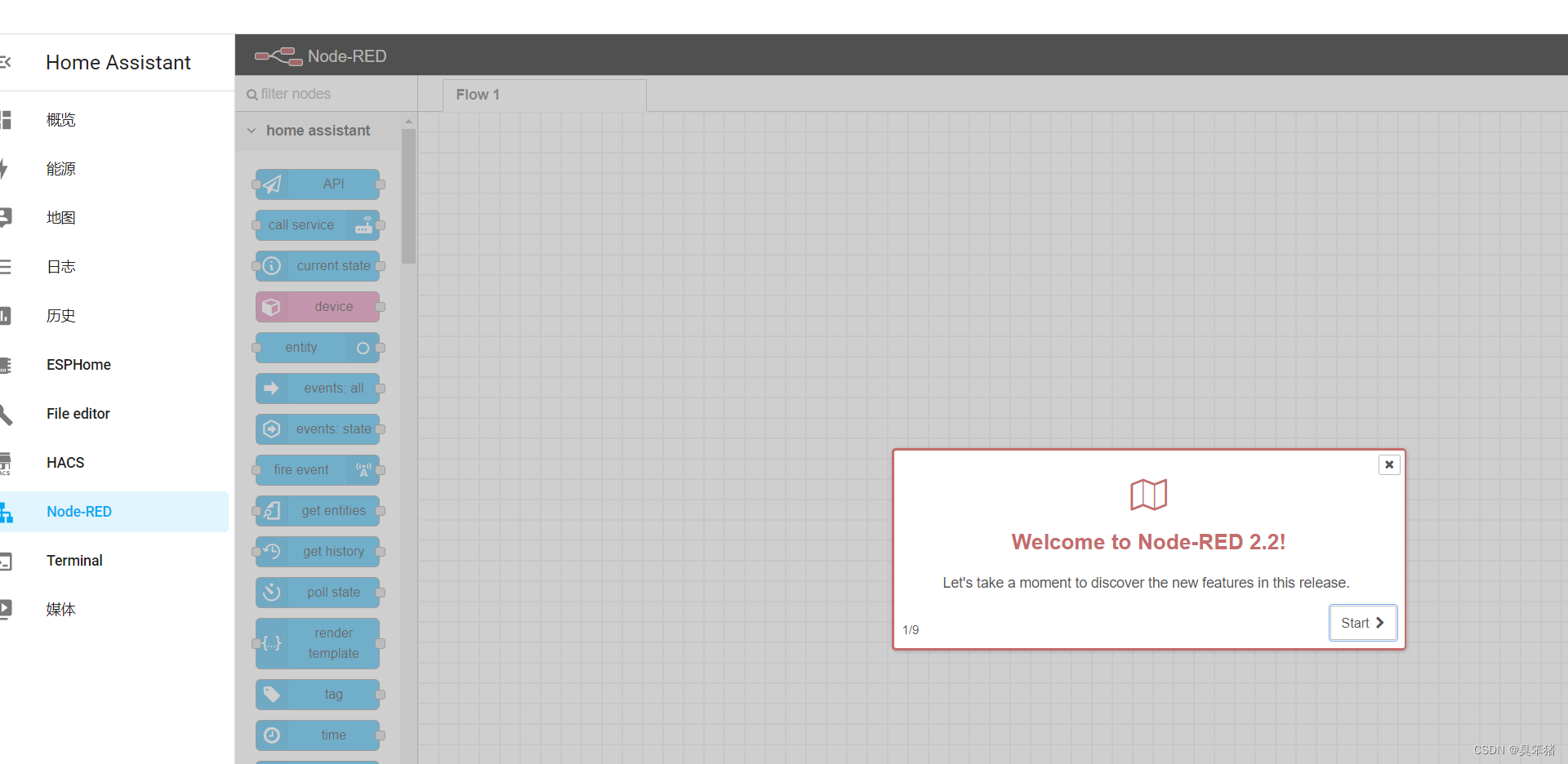Click the fire event node label

(301, 470)
